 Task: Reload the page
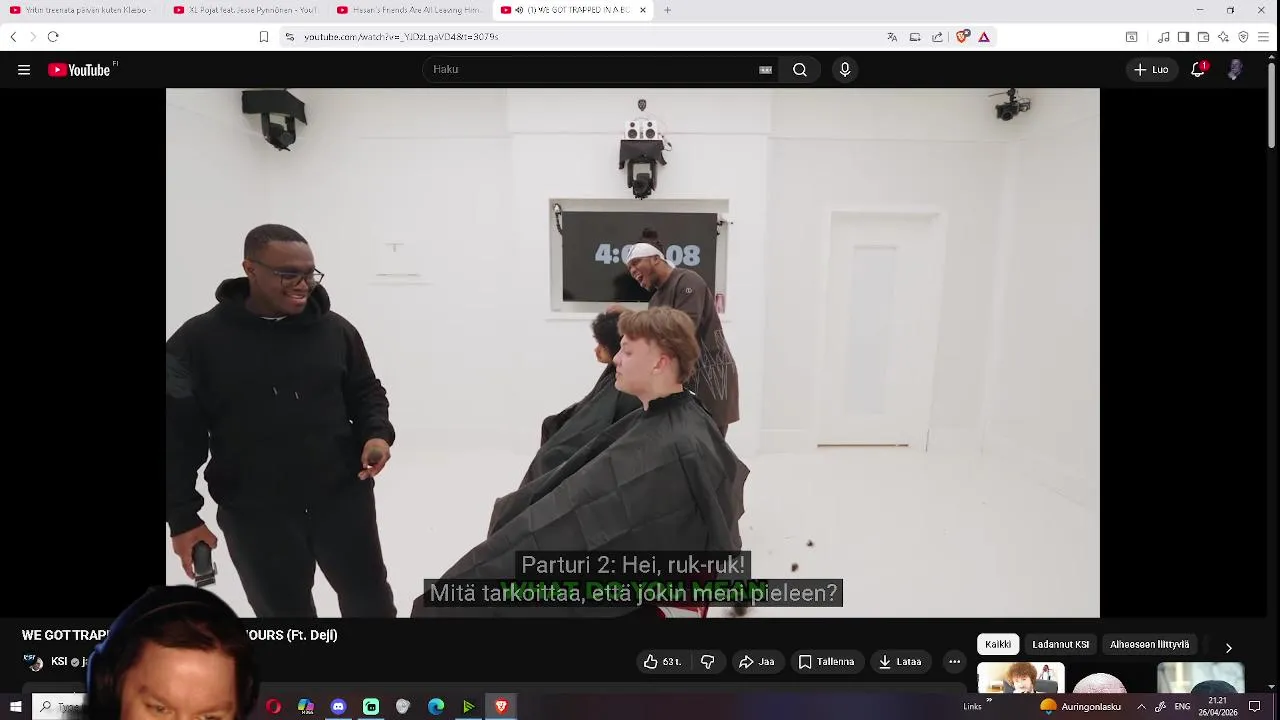(53, 37)
